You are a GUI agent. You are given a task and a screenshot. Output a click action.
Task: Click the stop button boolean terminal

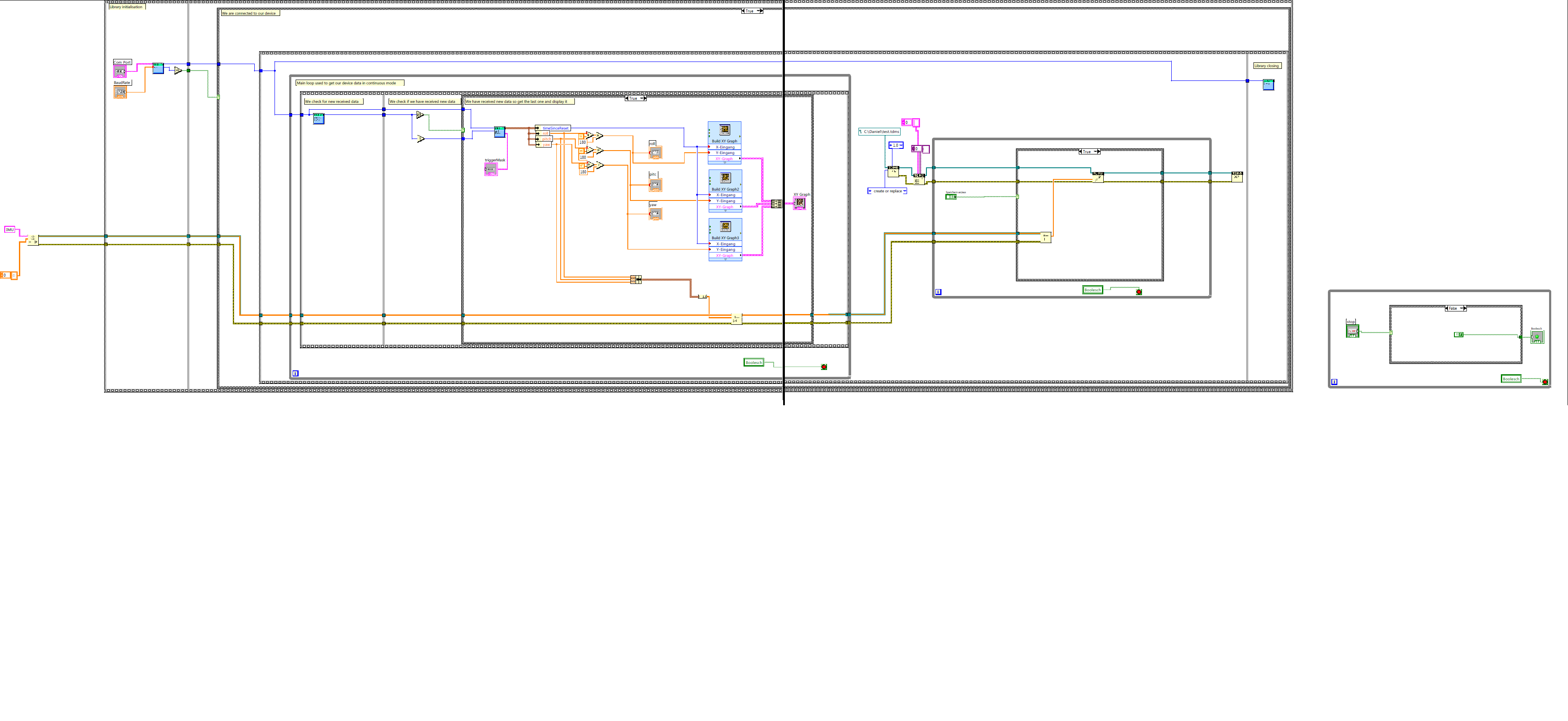tap(1352, 331)
